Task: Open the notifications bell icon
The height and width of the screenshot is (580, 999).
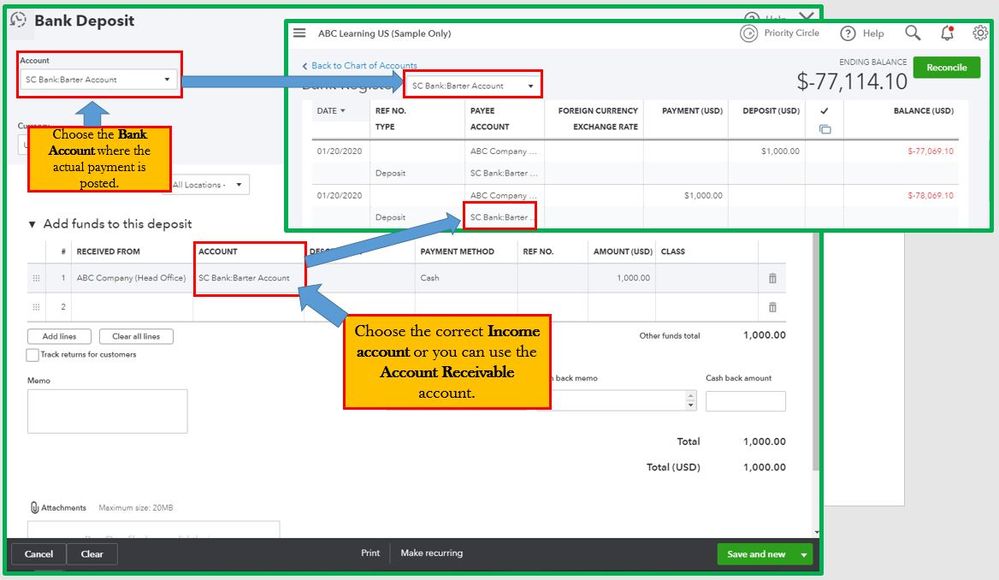Action: [x=947, y=33]
